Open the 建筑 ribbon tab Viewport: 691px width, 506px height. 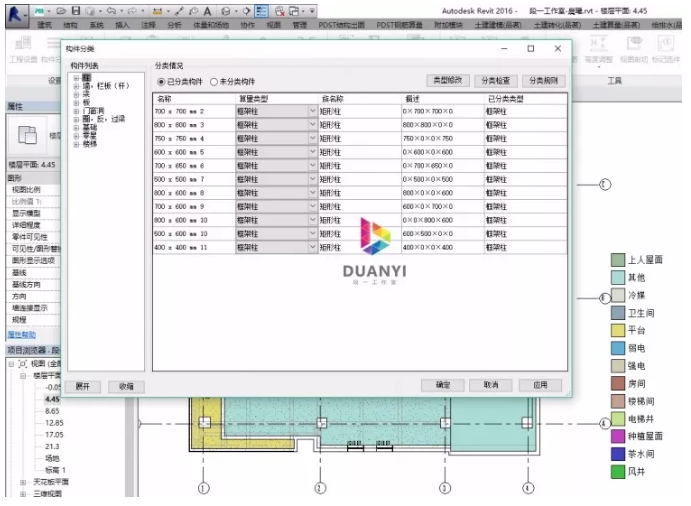tap(45, 25)
